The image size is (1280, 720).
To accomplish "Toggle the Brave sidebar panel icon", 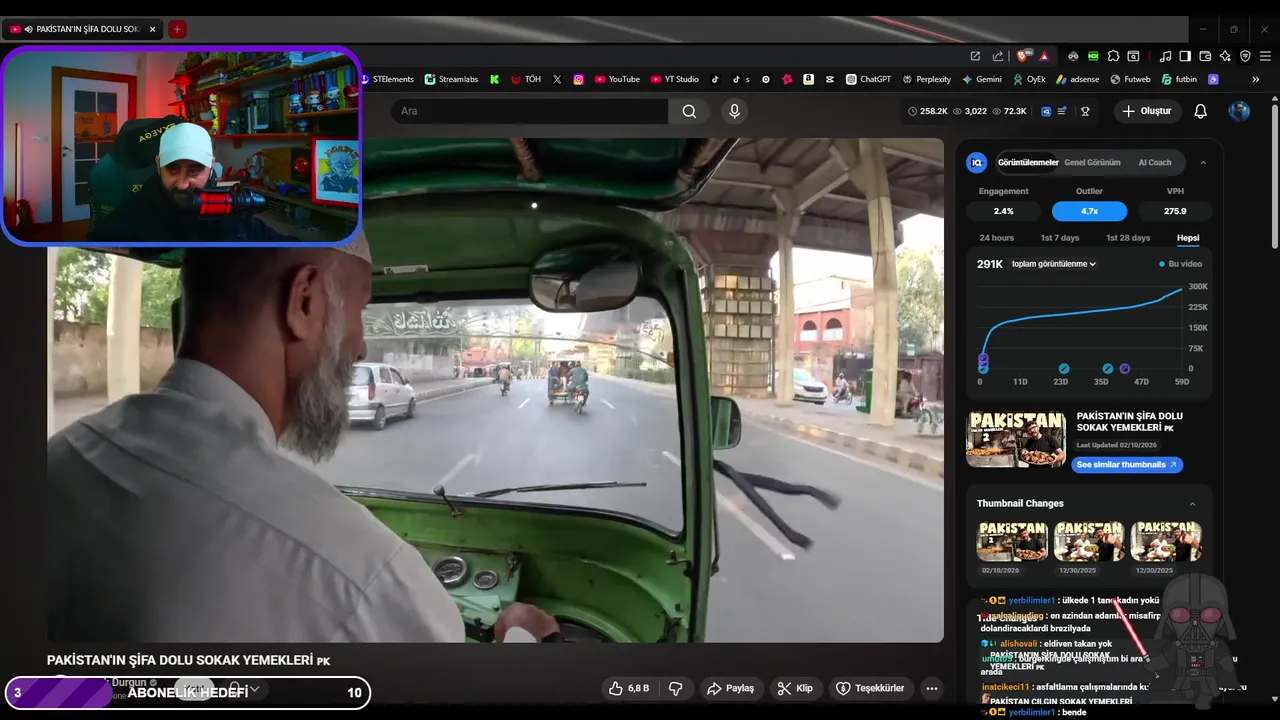I will [x=1185, y=56].
